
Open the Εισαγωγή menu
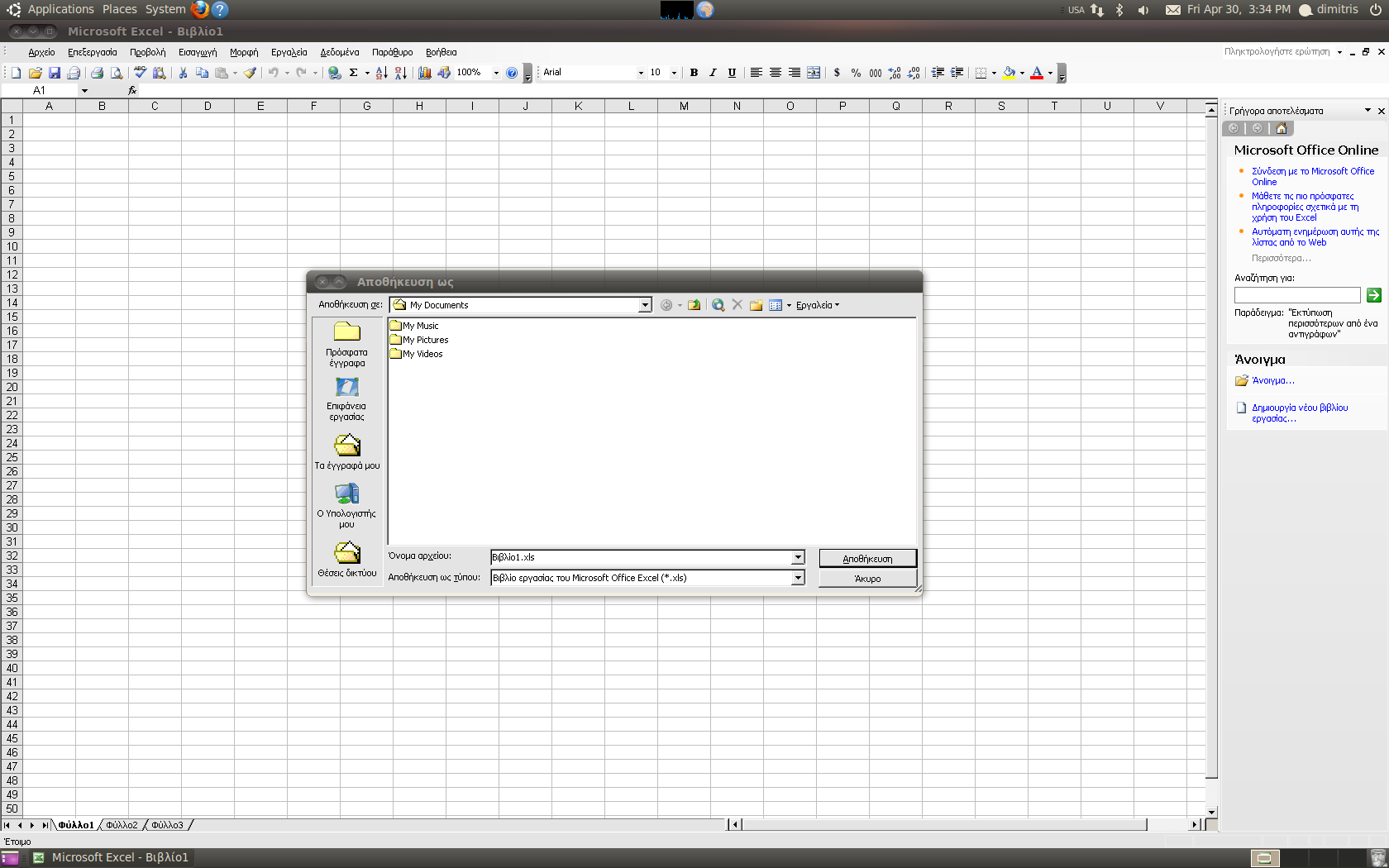pyautogui.click(x=198, y=52)
